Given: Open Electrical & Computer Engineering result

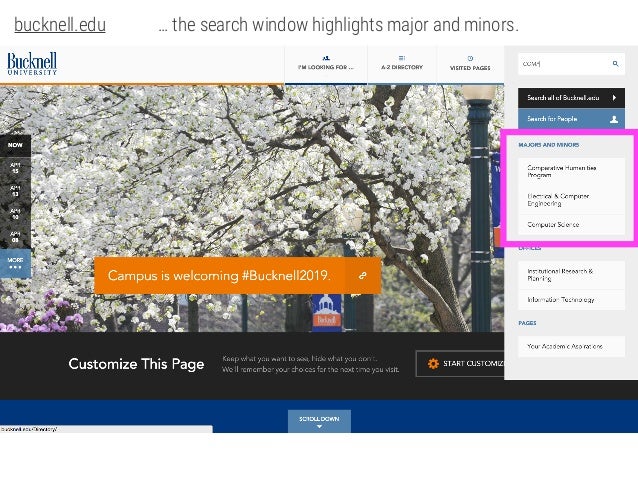Looking at the screenshot, I should click(x=571, y=200).
